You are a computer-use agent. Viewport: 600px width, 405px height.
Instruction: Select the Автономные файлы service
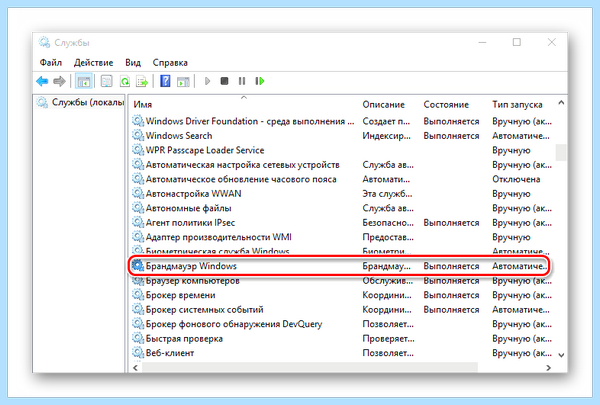tap(341, 209)
